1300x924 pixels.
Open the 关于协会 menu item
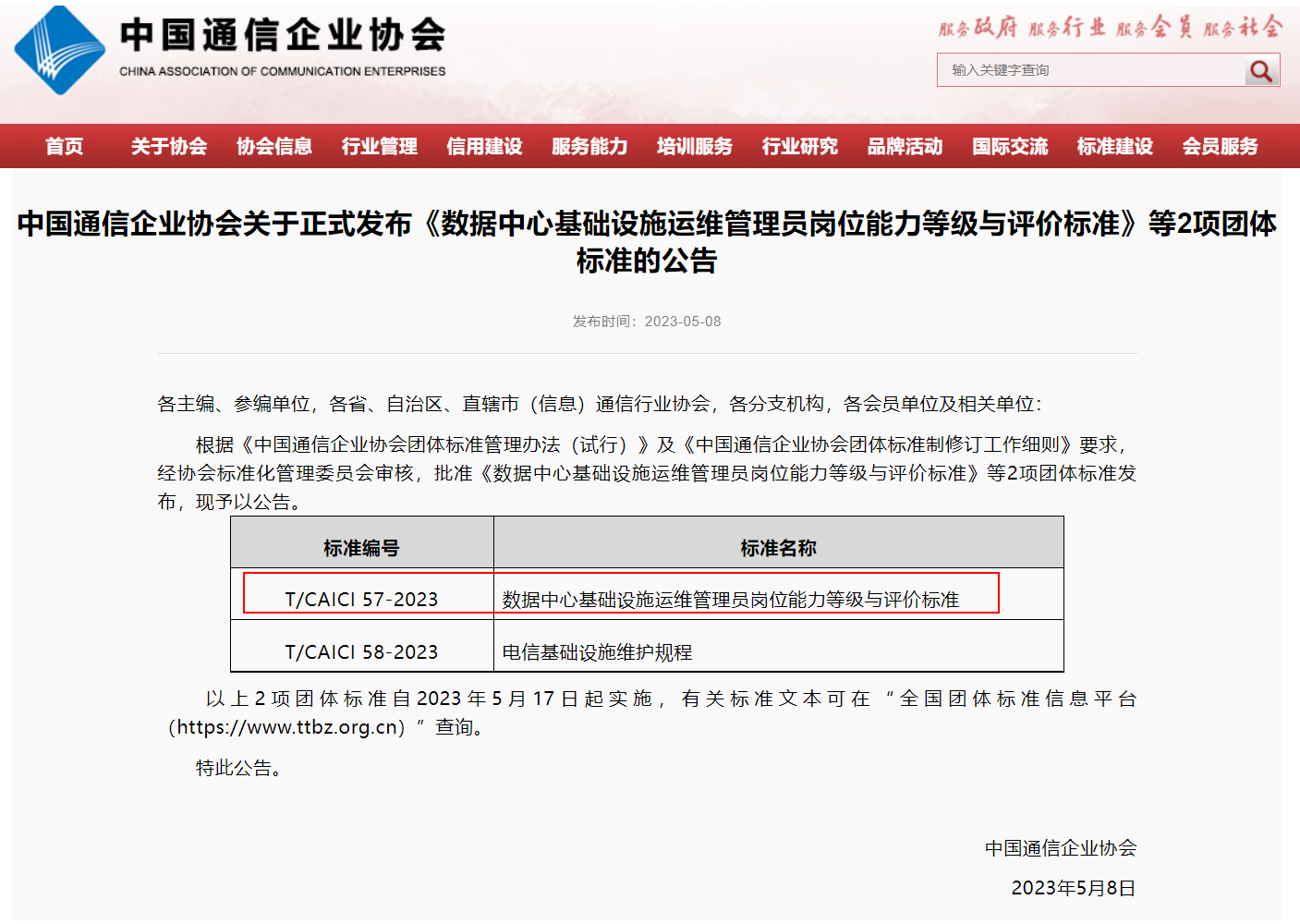pyautogui.click(x=169, y=146)
